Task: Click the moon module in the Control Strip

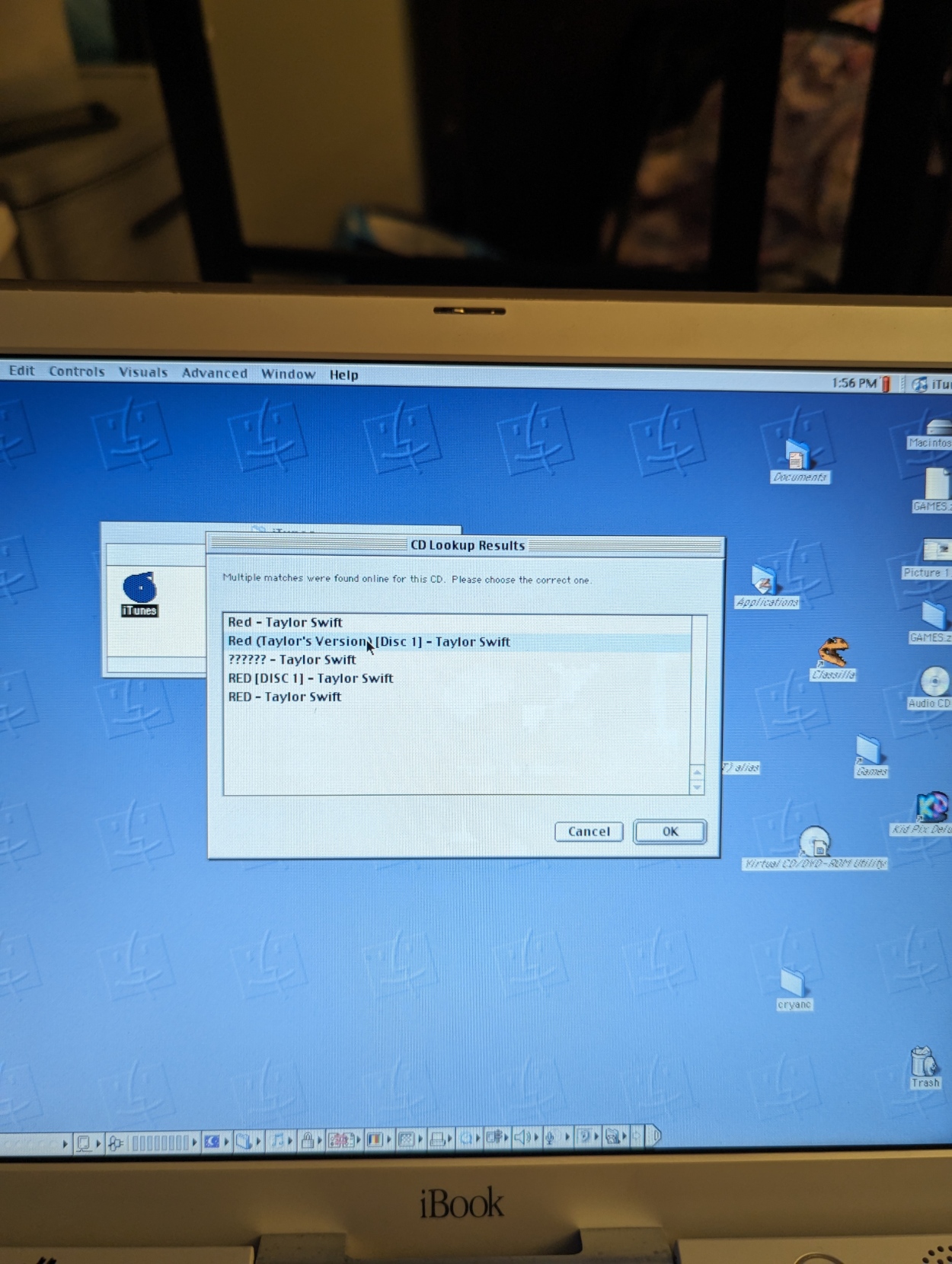Action: [212, 1141]
